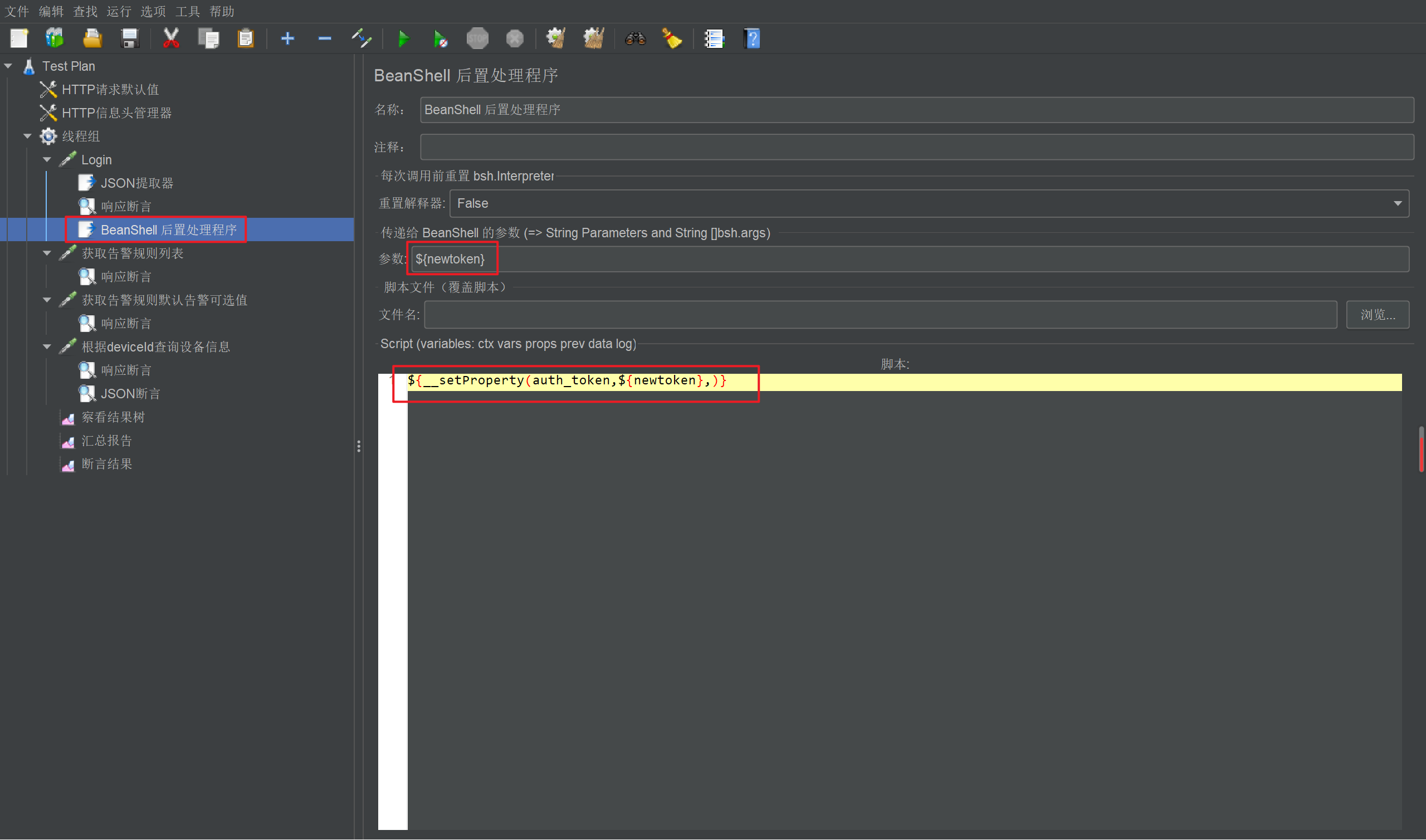
Task: Collapse the 获取告警规则默认告警可选值 node
Action: (47, 300)
